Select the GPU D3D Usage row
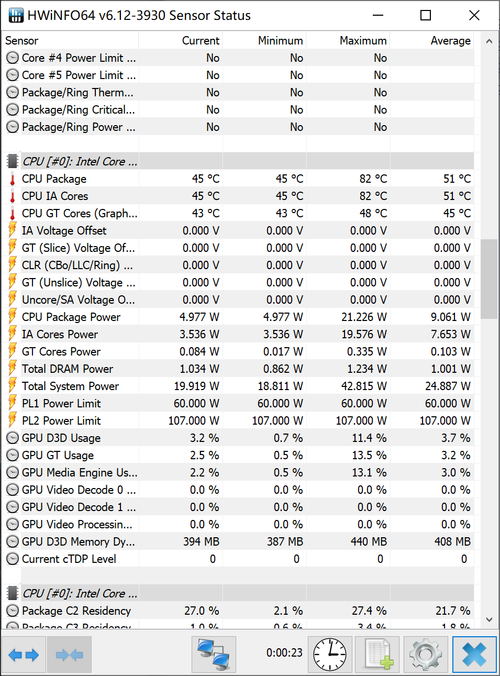Screen dimensions: 500x676 238,438
